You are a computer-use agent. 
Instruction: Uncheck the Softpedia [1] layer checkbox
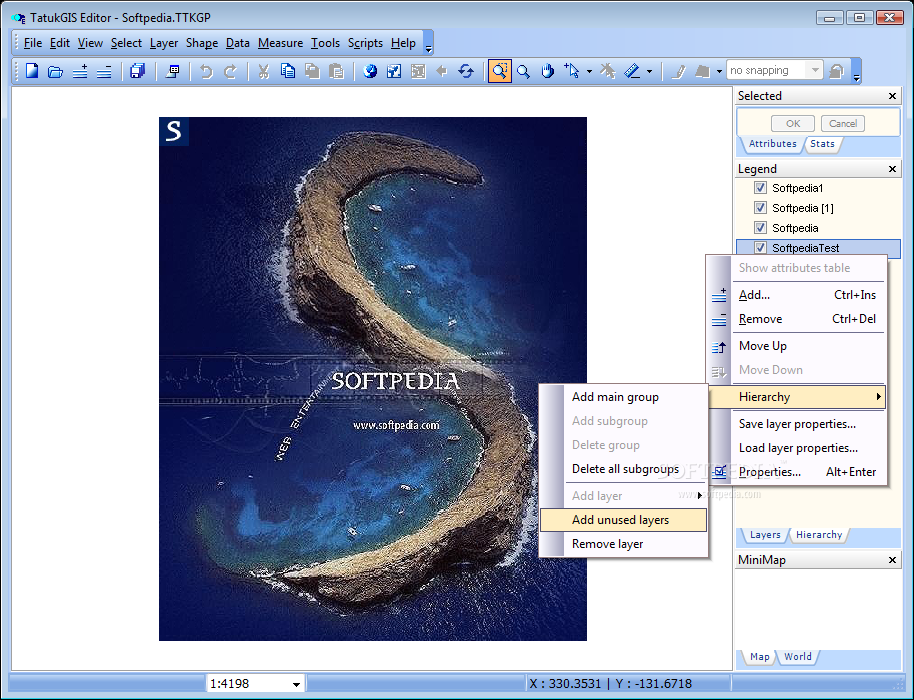[760, 207]
